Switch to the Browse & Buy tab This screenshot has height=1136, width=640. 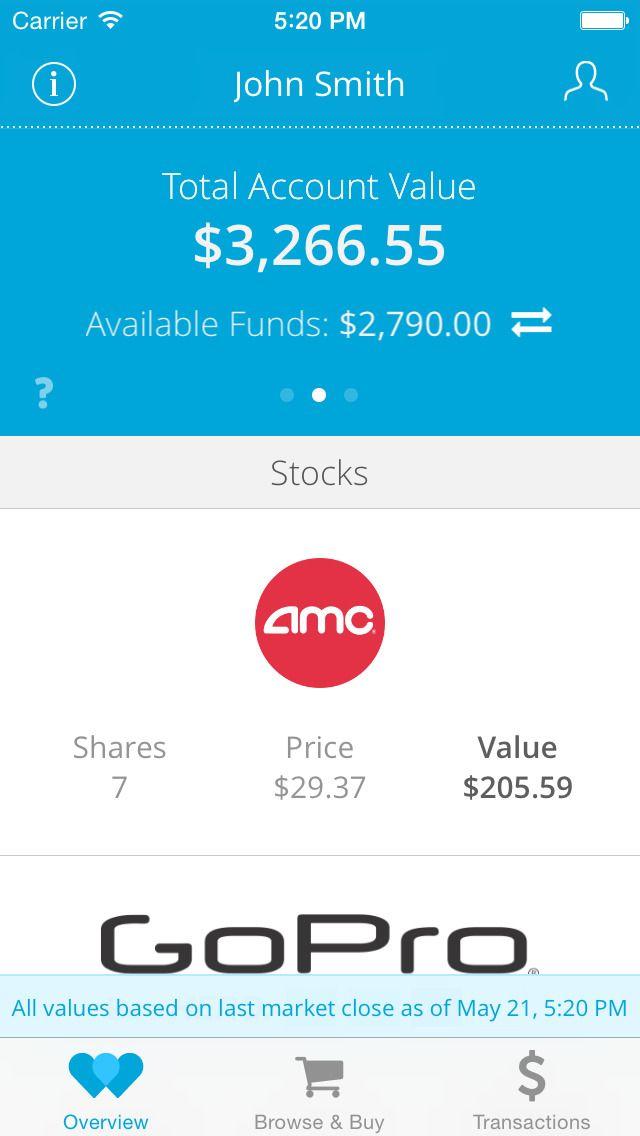pyautogui.click(x=319, y=1089)
